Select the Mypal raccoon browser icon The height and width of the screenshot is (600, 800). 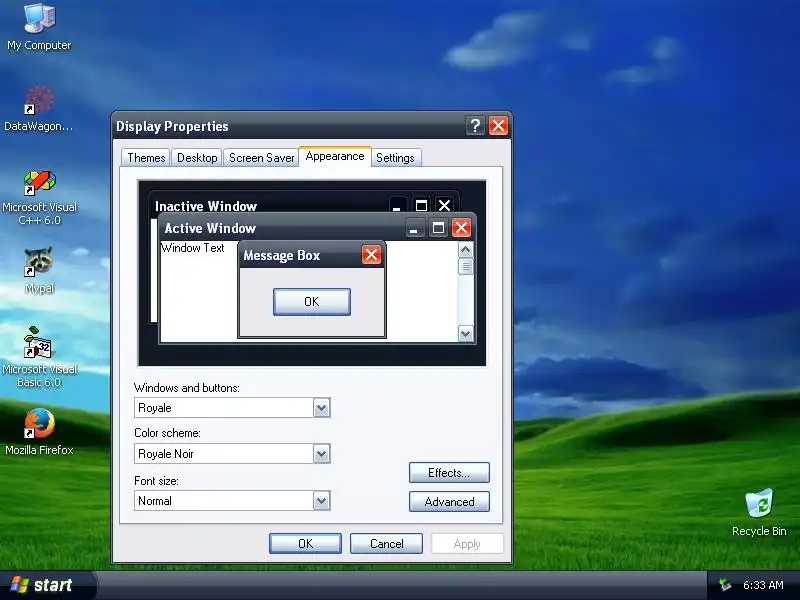(x=39, y=270)
